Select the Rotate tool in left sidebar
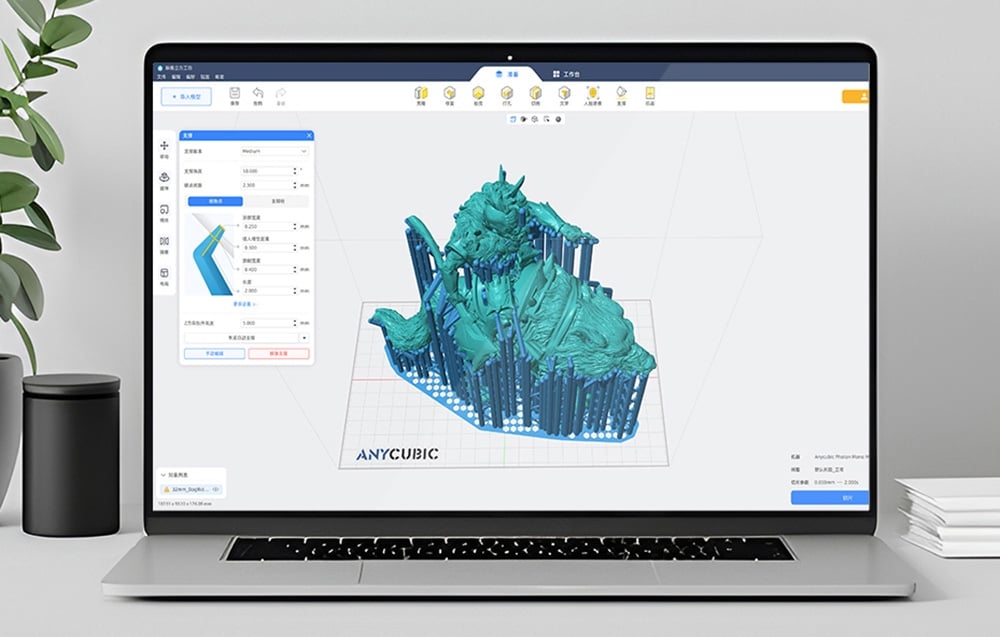 tap(164, 180)
